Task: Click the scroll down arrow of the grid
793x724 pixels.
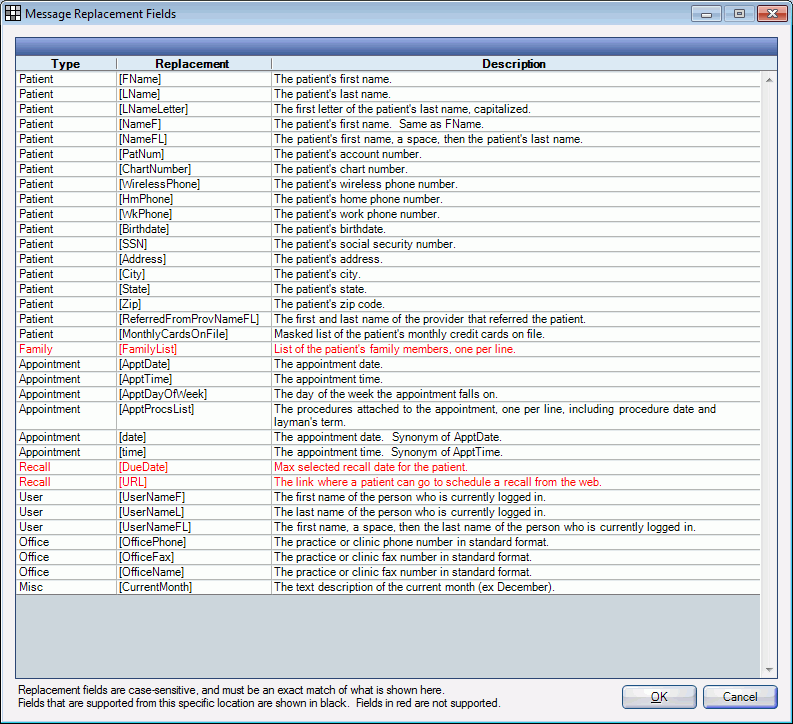Action: 769,670
